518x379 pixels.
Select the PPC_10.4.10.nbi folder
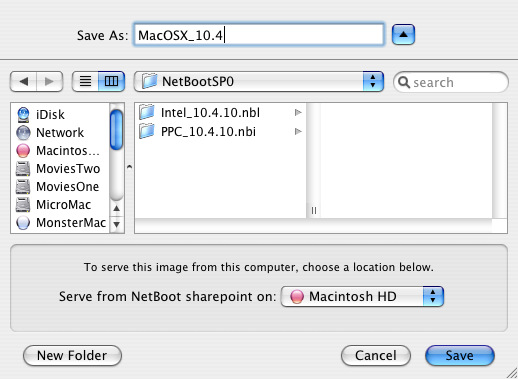(x=220, y=132)
